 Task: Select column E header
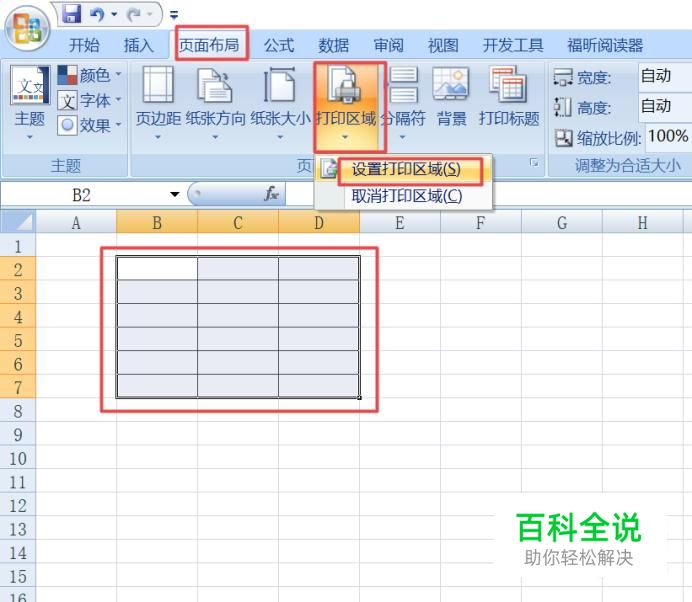coord(400,222)
